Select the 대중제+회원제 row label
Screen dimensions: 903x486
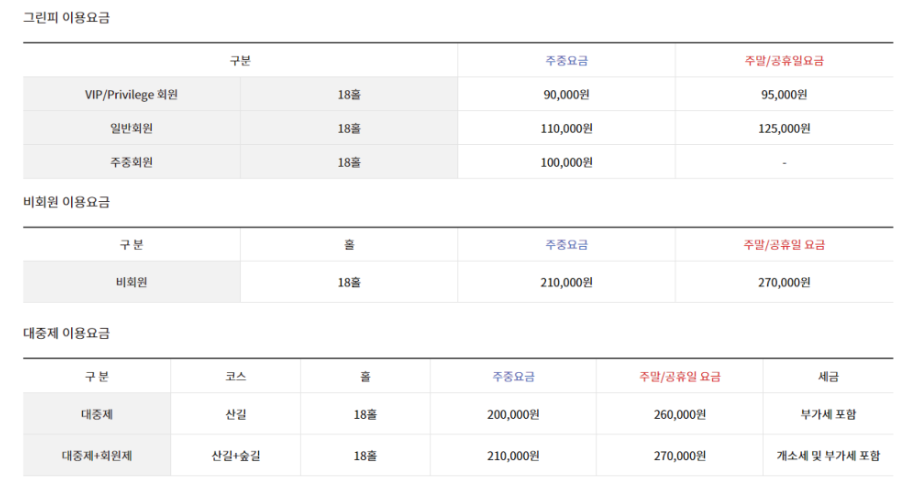click(97, 455)
